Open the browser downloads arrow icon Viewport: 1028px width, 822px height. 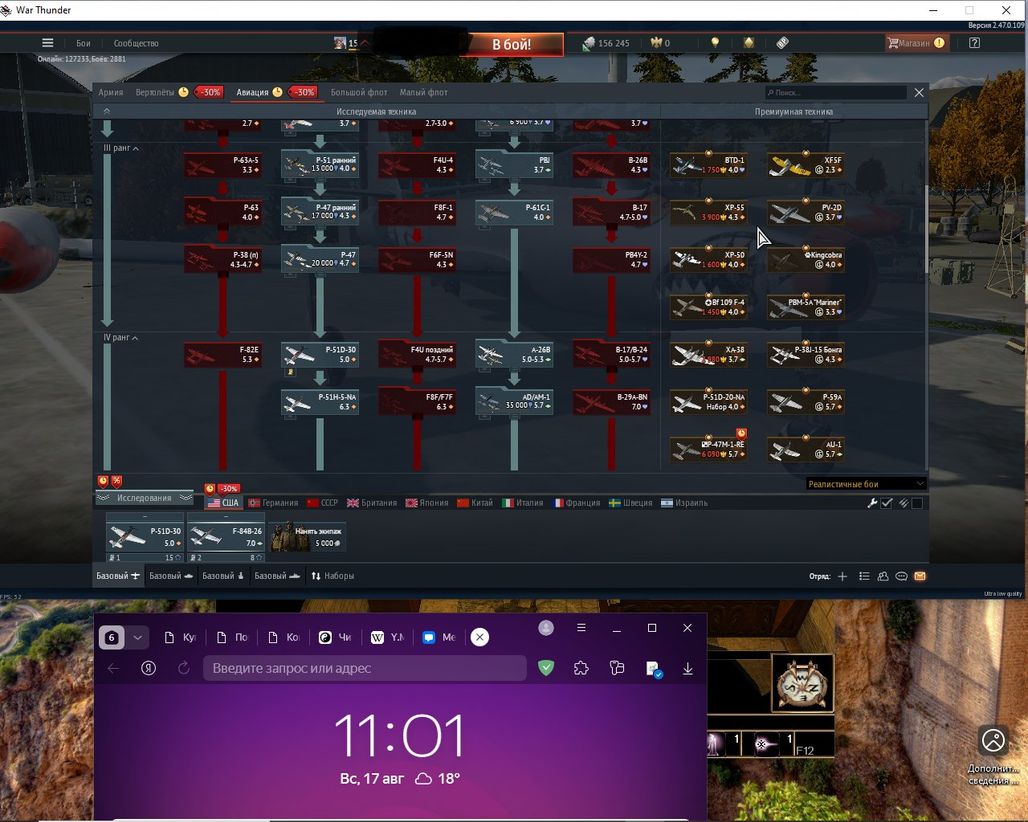point(688,668)
